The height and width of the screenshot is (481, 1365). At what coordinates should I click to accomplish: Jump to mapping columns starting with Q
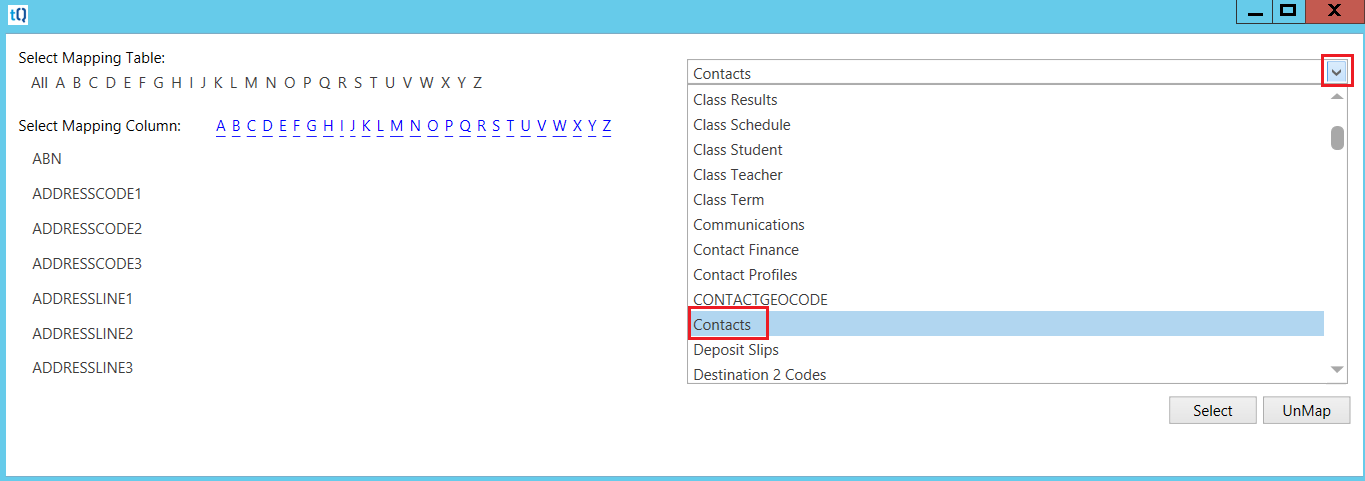point(466,126)
